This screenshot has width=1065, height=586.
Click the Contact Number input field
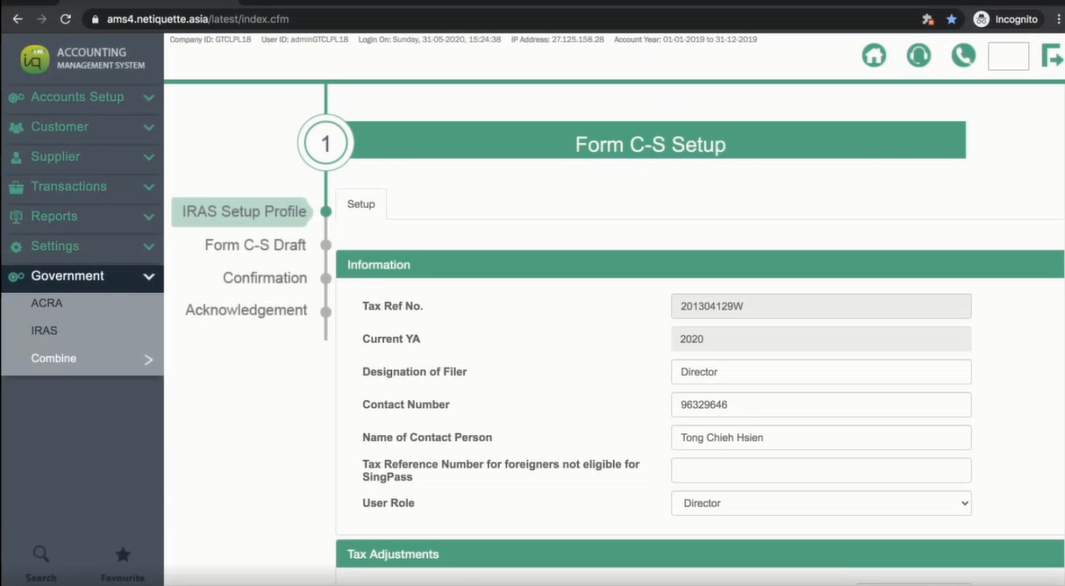click(820, 405)
